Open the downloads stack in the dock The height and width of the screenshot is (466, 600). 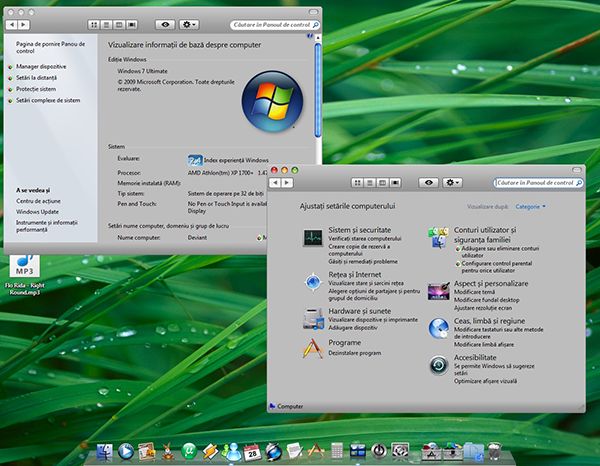[452, 451]
